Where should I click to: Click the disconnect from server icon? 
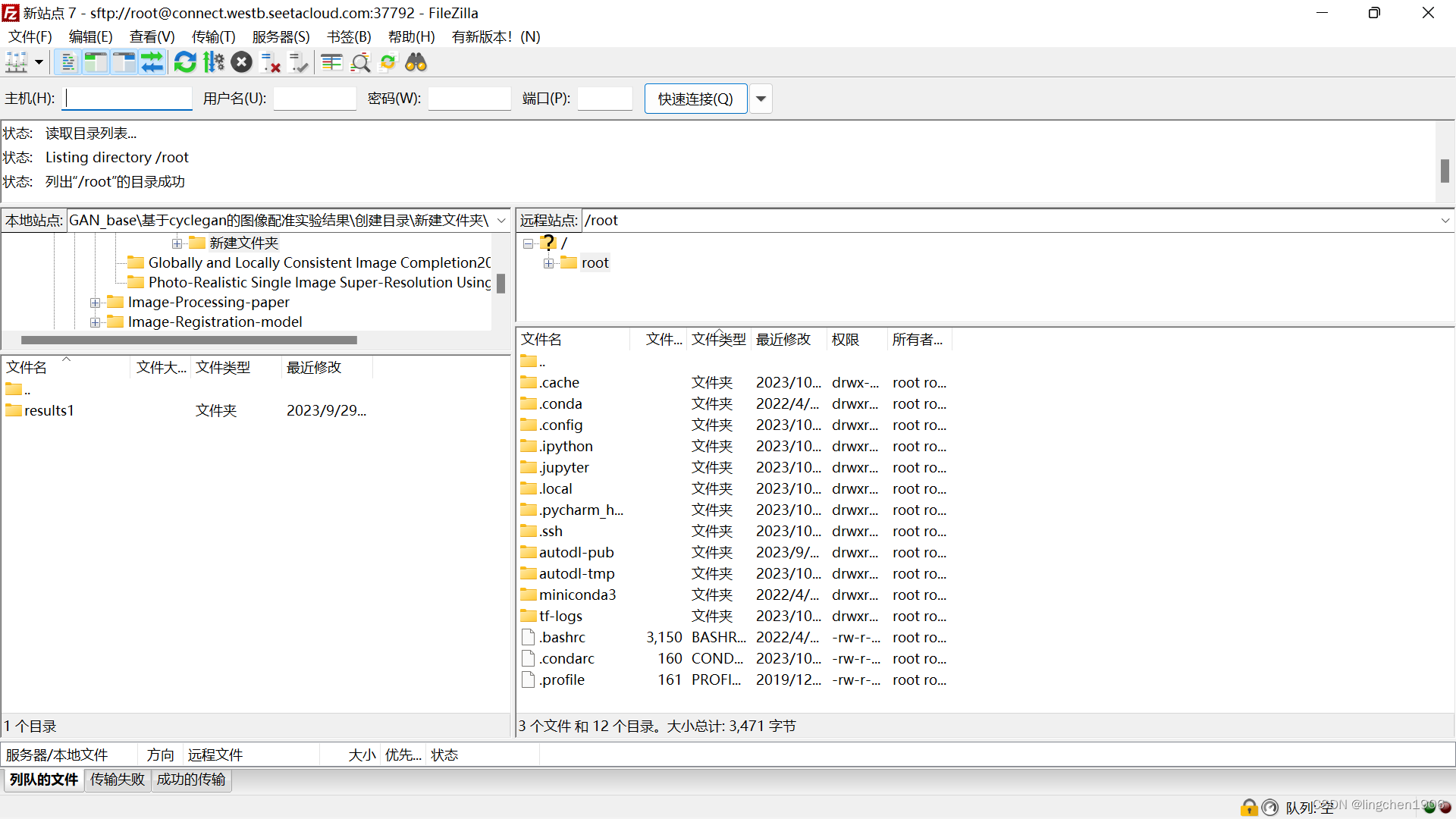click(x=271, y=62)
